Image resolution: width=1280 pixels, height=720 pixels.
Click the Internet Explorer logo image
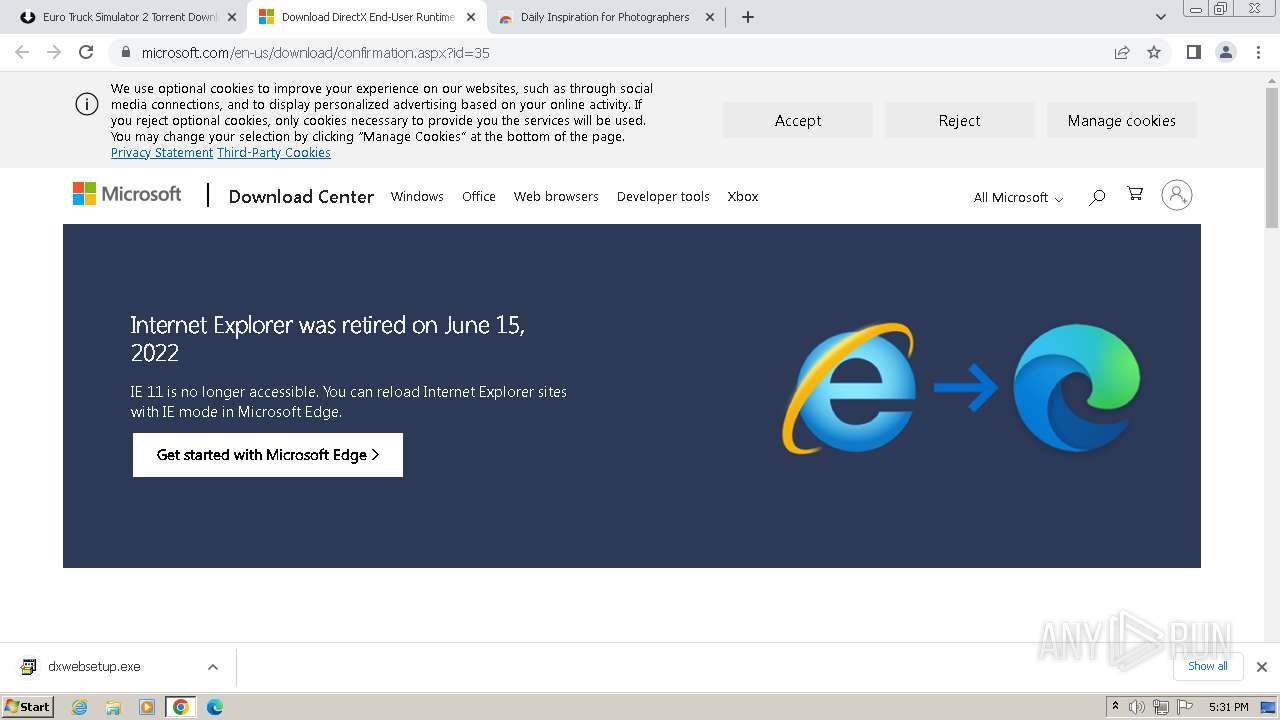849,388
